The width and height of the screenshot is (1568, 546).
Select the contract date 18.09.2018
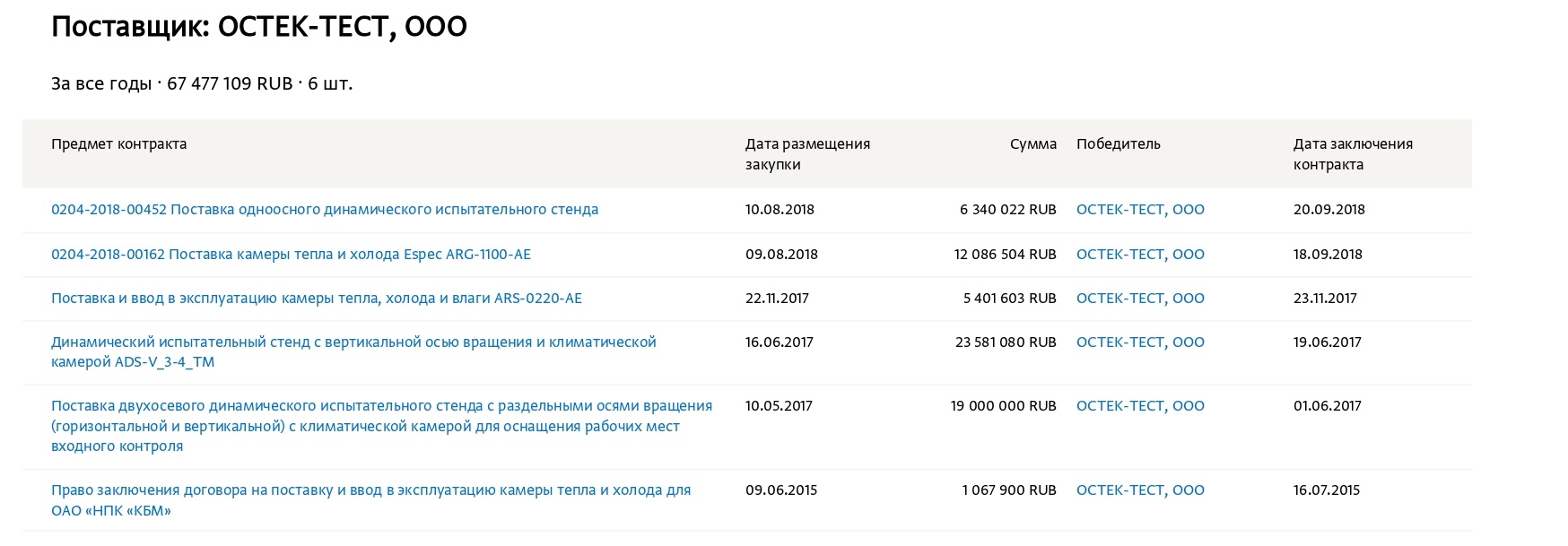coord(1328,255)
